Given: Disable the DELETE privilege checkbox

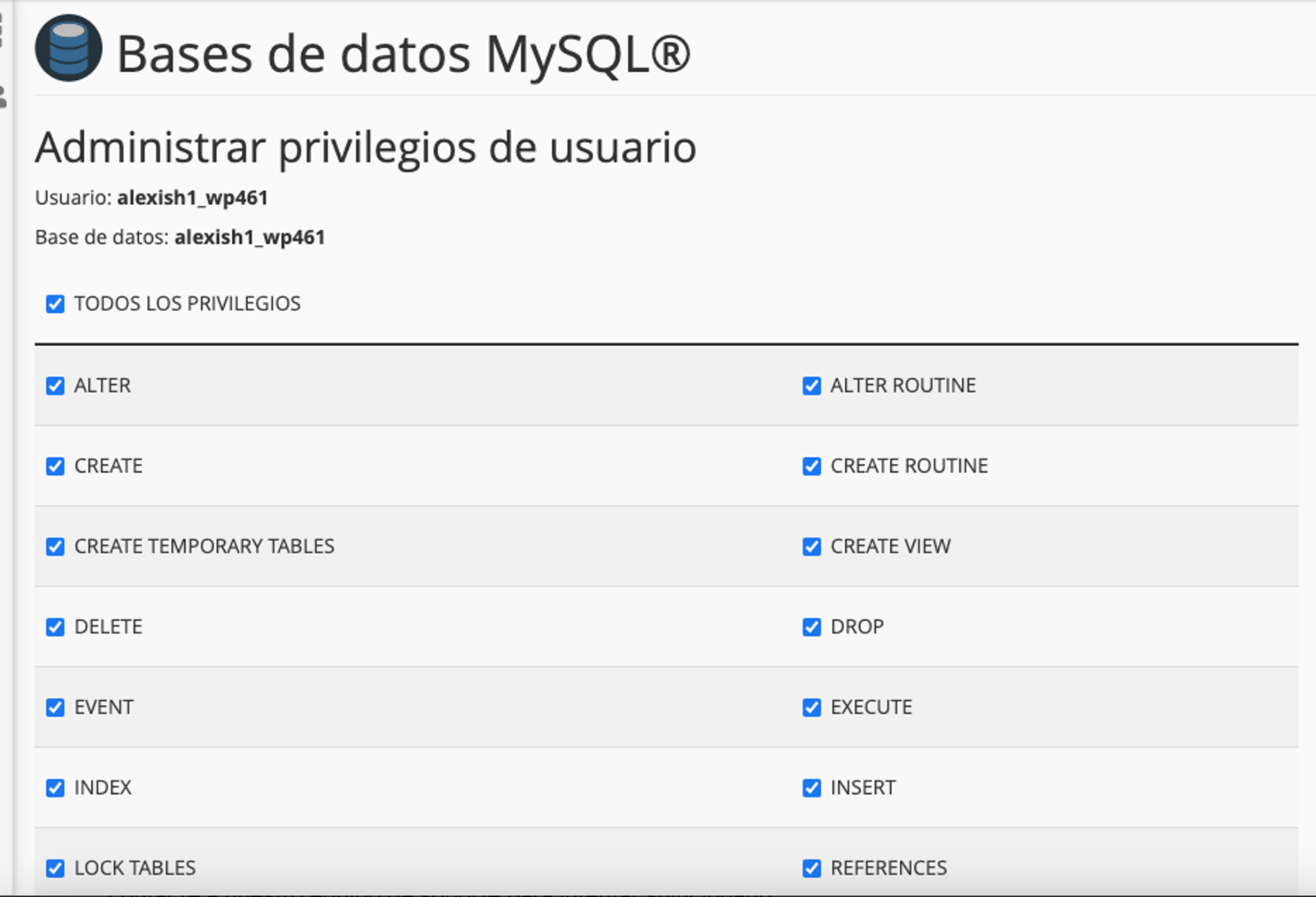Looking at the screenshot, I should pos(55,627).
